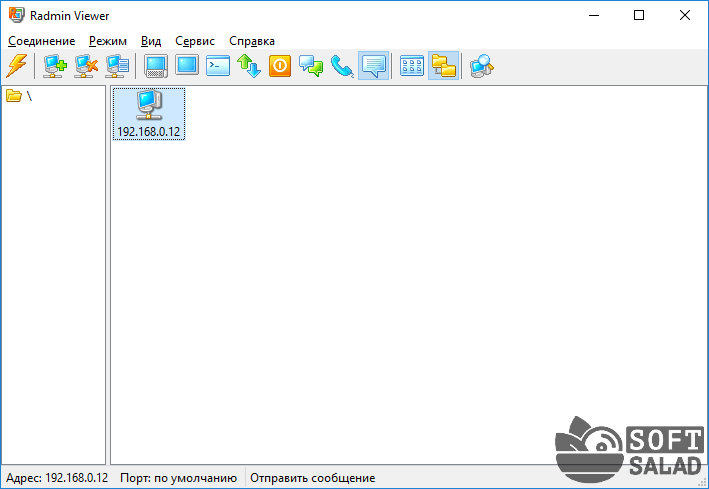
Task: Close the Radmin Viewer window
Action: [685, 15]
